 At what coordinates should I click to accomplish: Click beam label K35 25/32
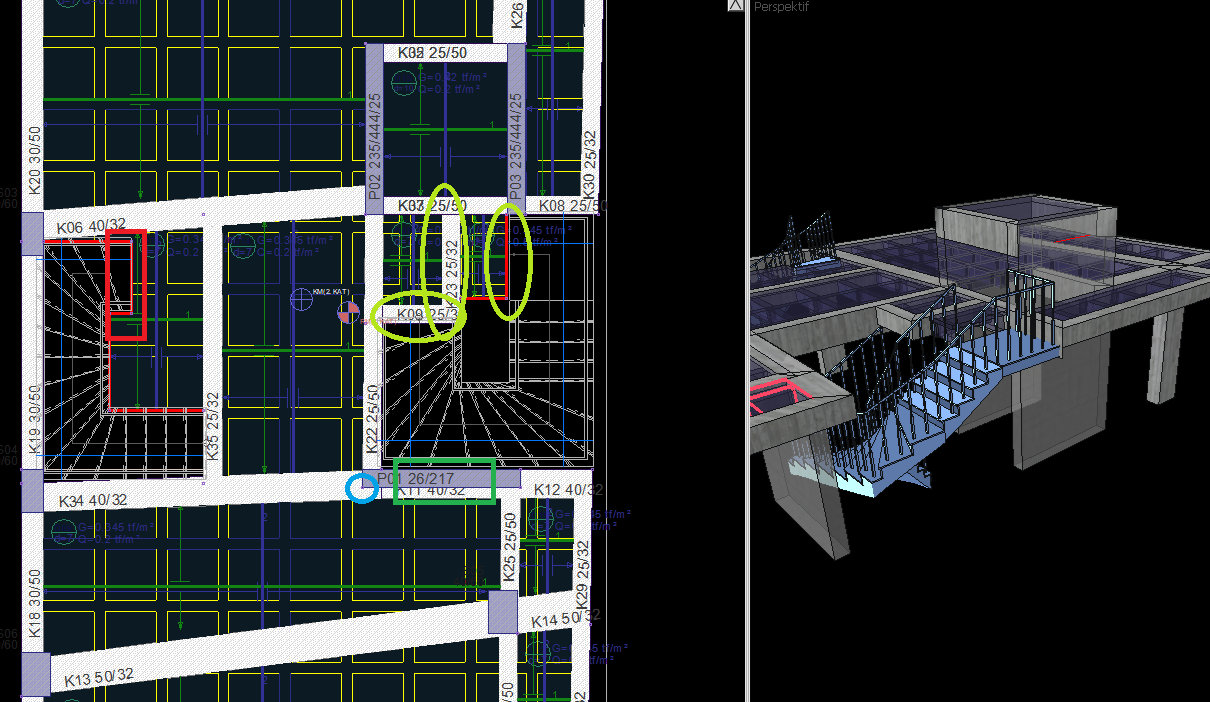pos(212,425)
